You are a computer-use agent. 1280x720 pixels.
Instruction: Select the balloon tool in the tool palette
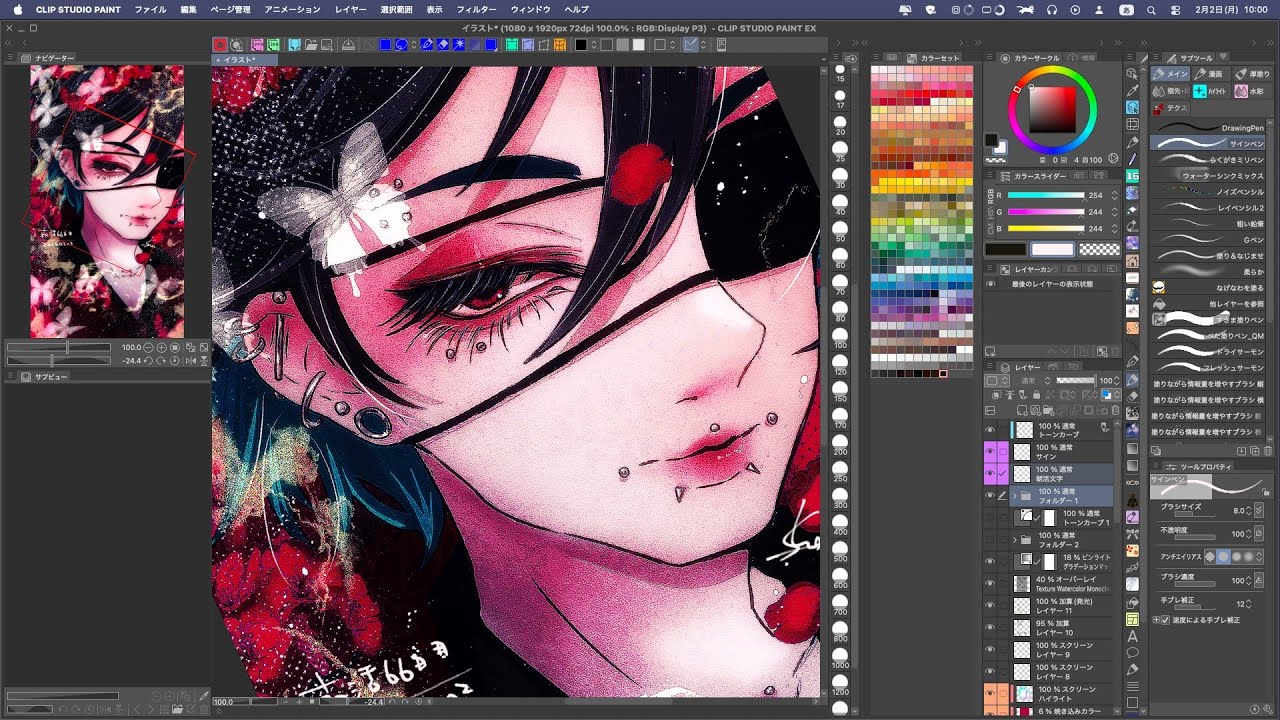click(1132, 652)
